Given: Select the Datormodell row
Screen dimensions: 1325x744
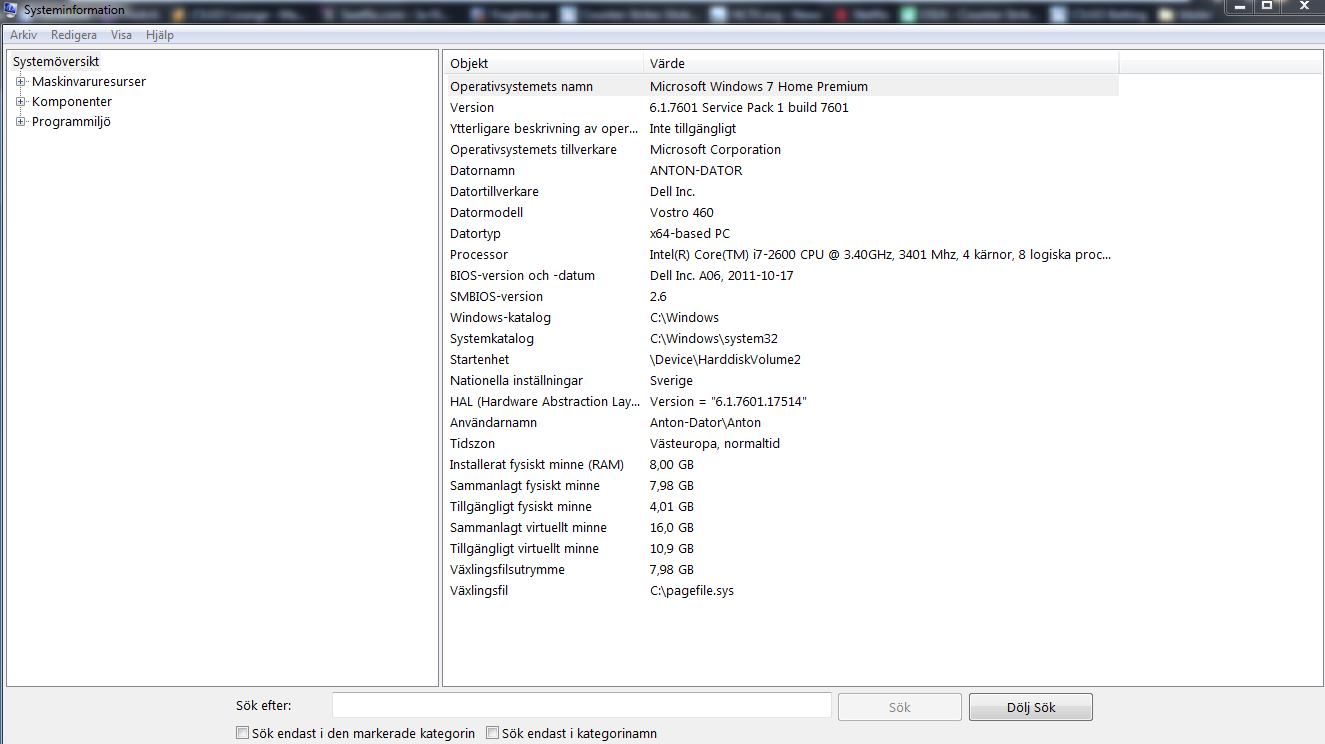Looking at the screenshot, I should coord(781,213).
